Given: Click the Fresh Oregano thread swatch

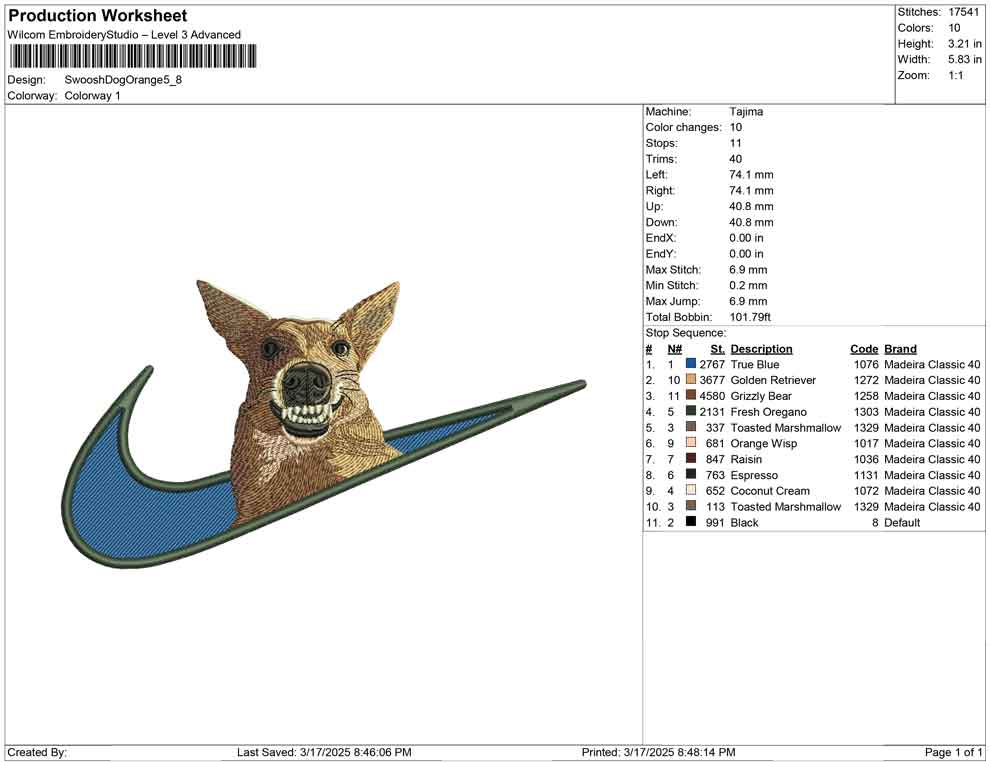Looking at the screenshot, I should [x=691, y=412].
